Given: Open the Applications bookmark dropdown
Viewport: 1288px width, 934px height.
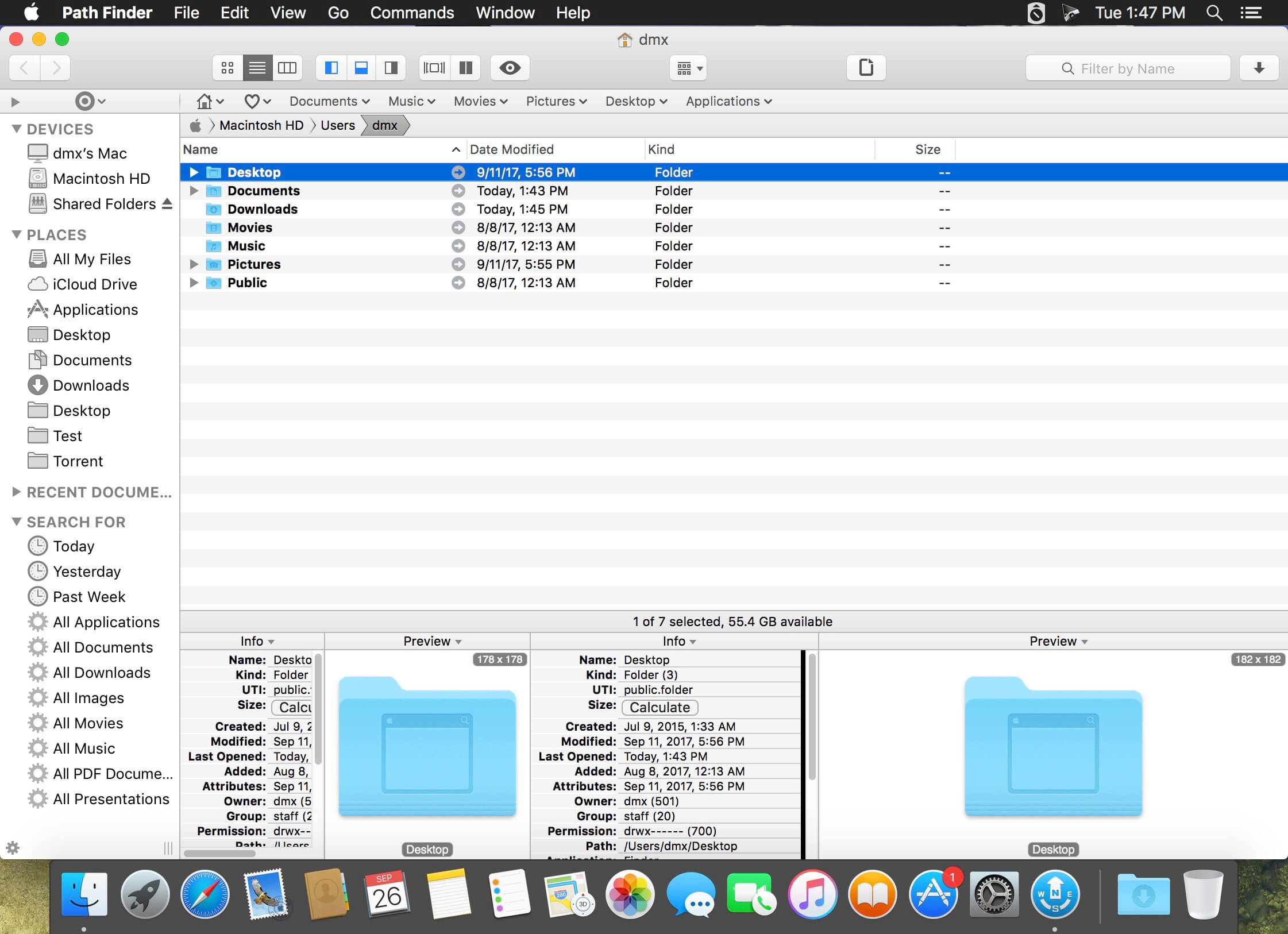Looking at the screenshot, I should pyautogui.click(x=728, y=102).
